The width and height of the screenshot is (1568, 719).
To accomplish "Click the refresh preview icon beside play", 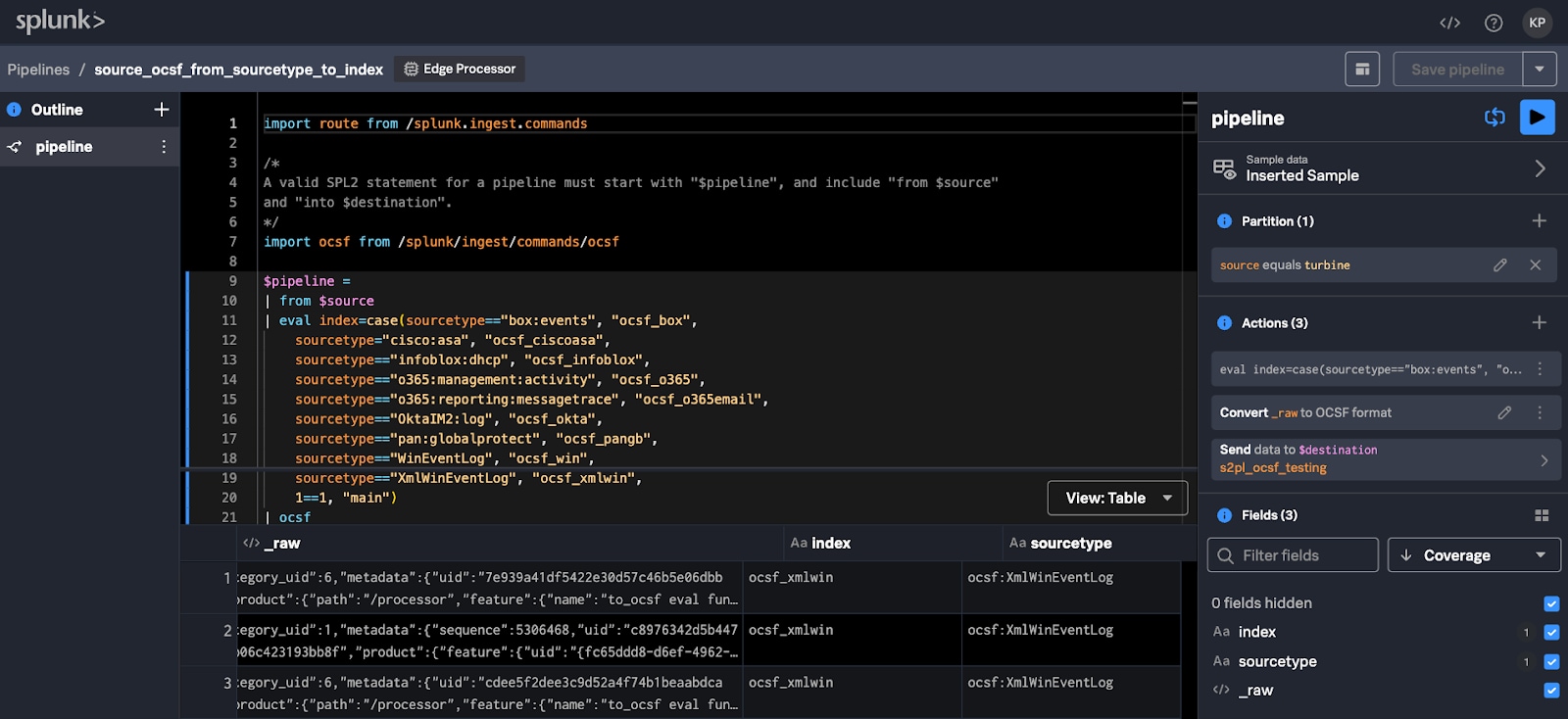I will coord(1494,118).
